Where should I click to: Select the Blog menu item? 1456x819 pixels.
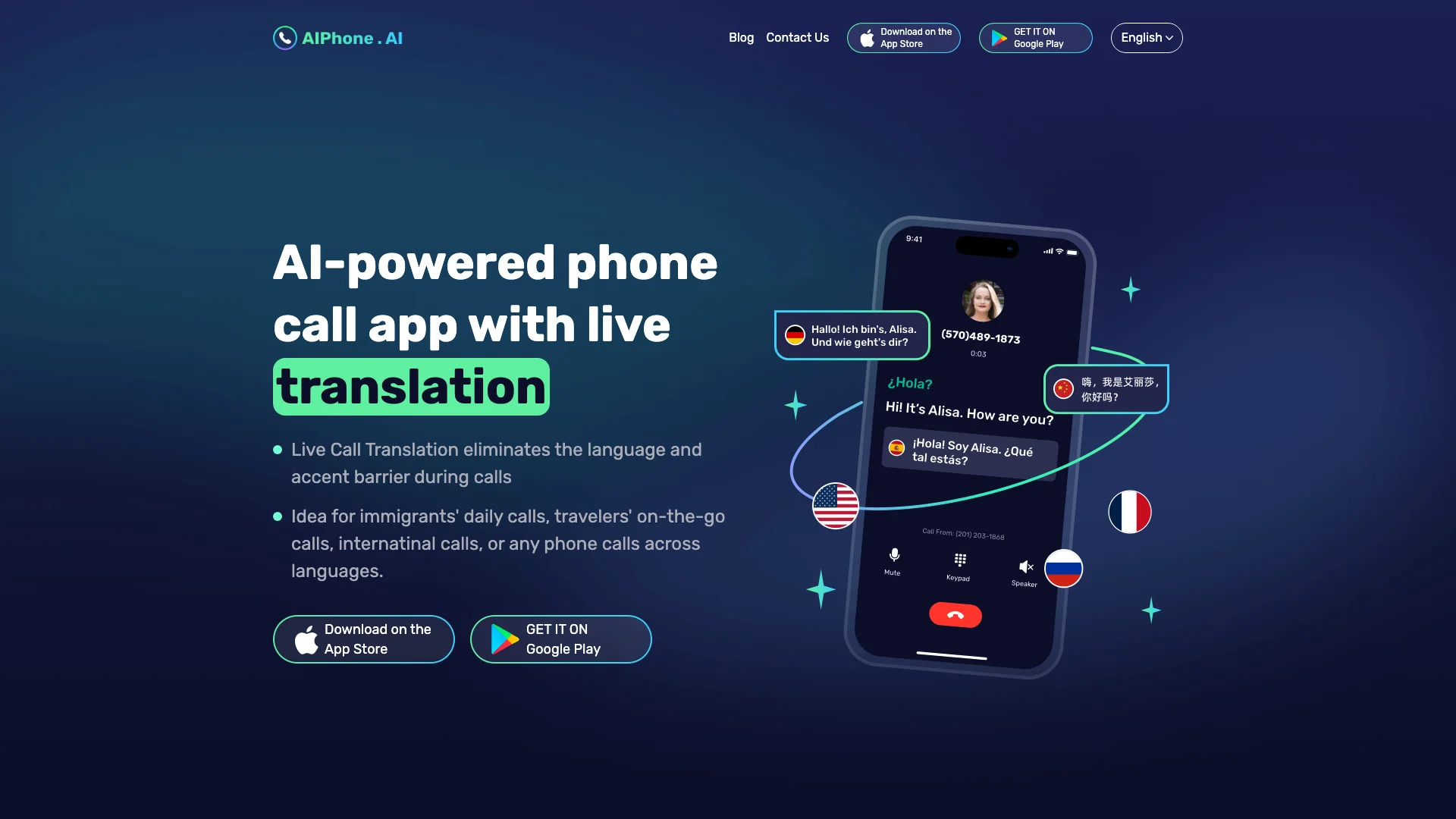[x=741, y=37]
